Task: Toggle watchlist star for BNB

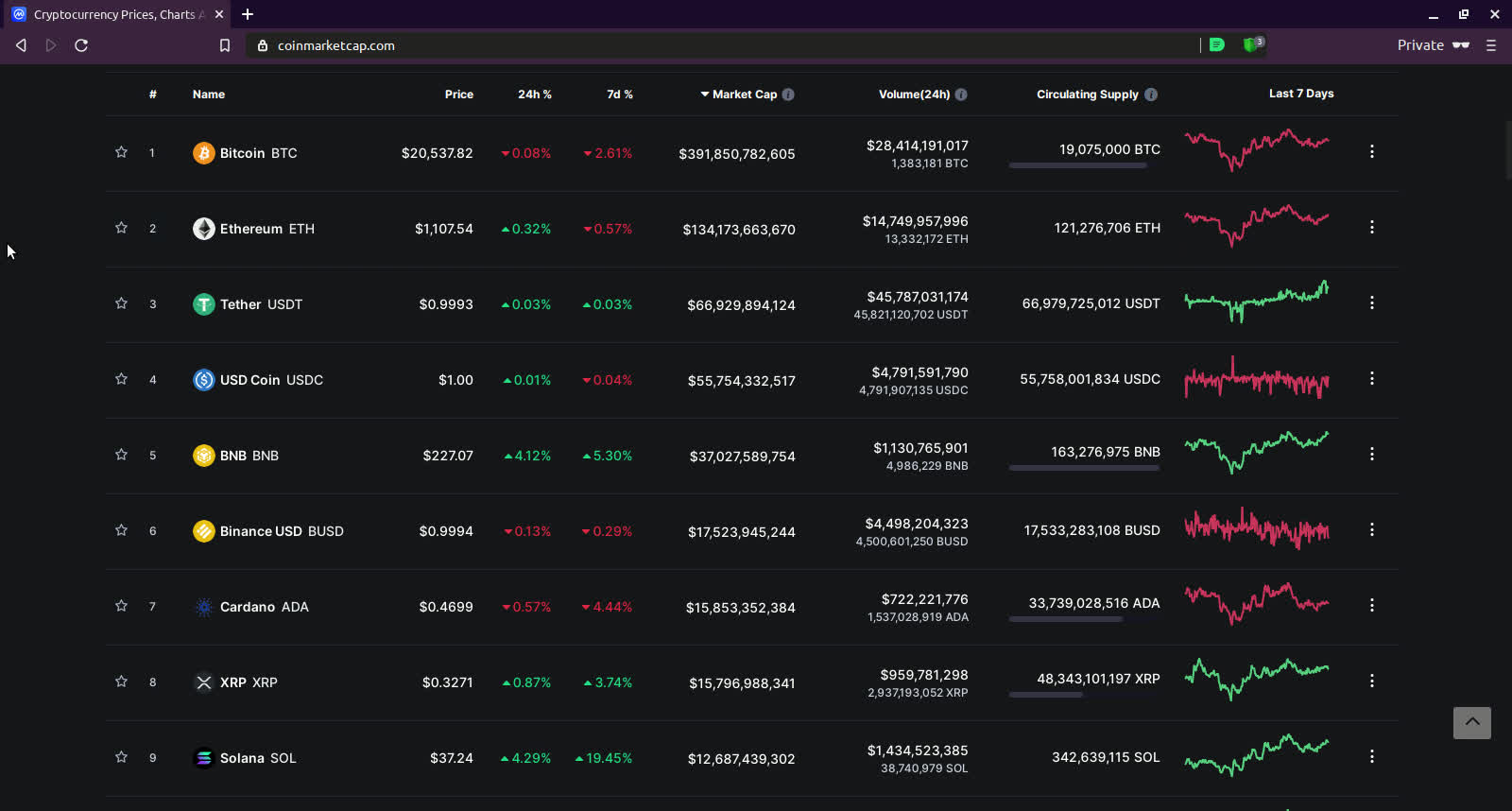Action: pos(121,455)
